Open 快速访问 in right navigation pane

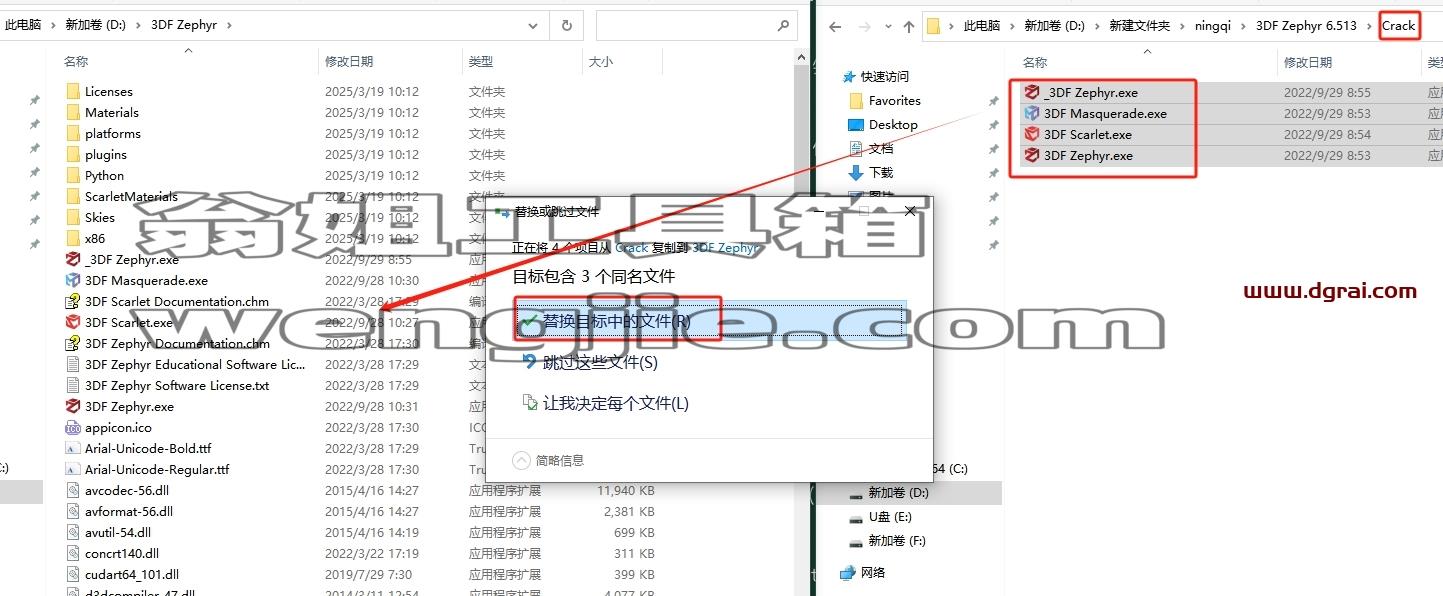[884, 76]
